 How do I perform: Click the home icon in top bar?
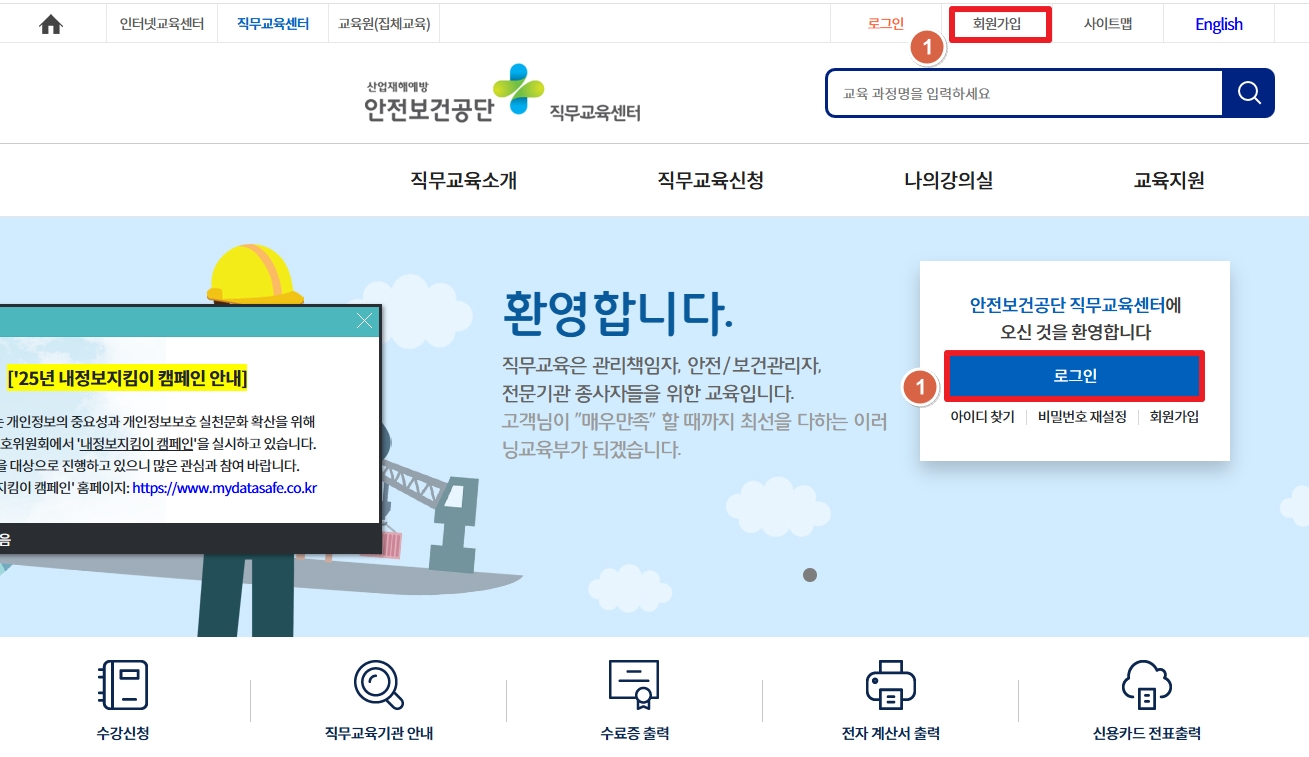[x=51, y=25]
